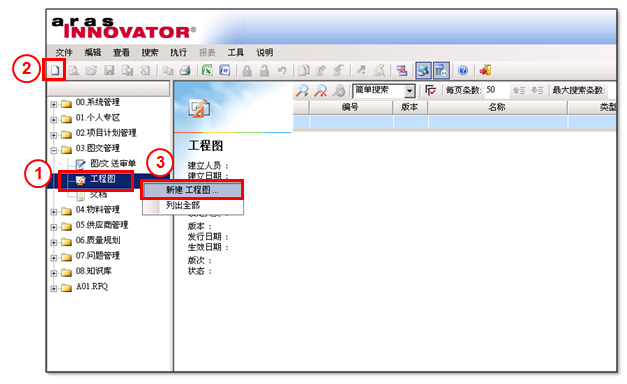Select the 图/文 送审单 tree item
627x384 pixels.
pyautogui.click(x=113, y=163)
